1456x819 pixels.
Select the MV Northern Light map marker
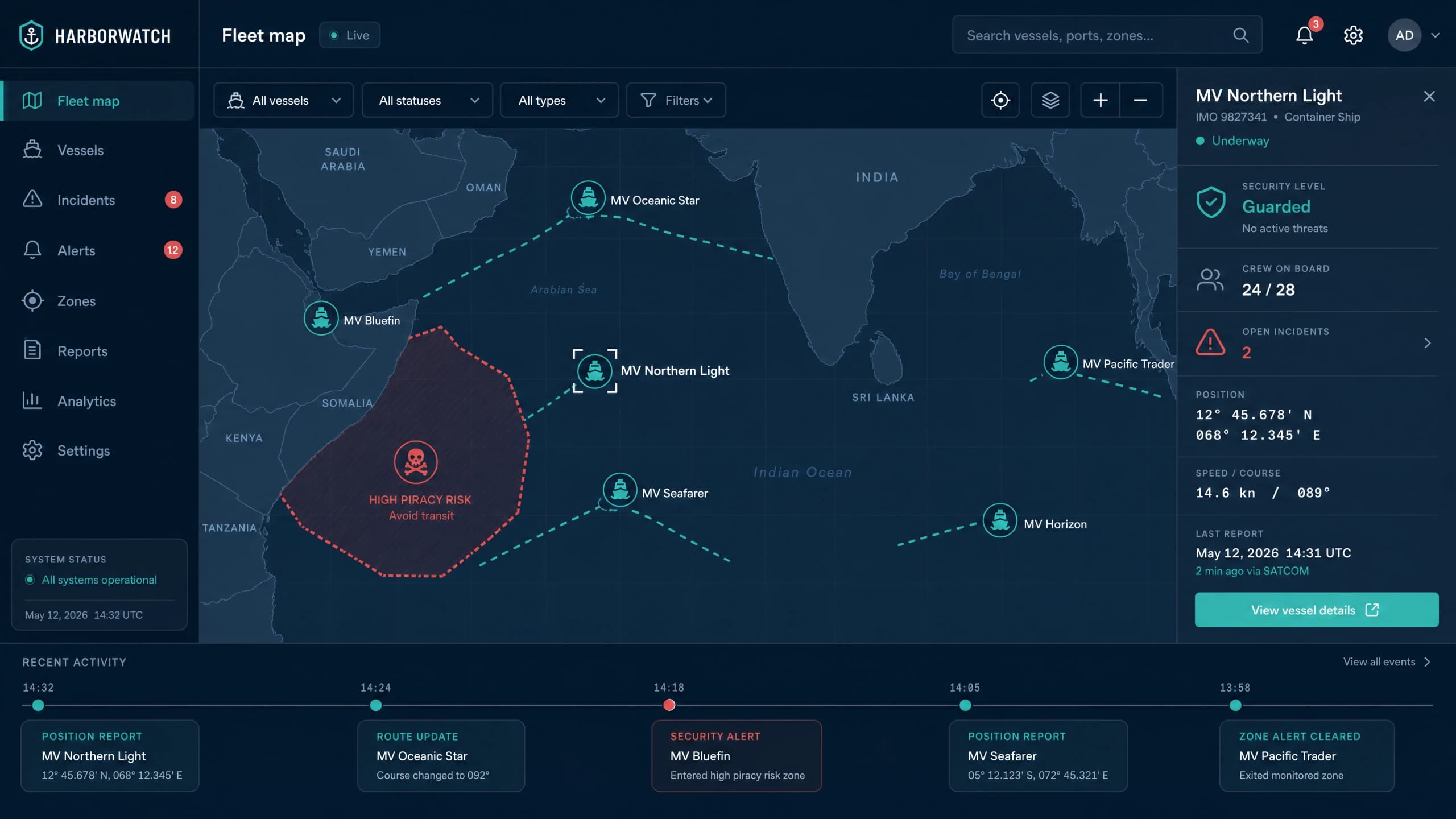click(x=594, y=371)
